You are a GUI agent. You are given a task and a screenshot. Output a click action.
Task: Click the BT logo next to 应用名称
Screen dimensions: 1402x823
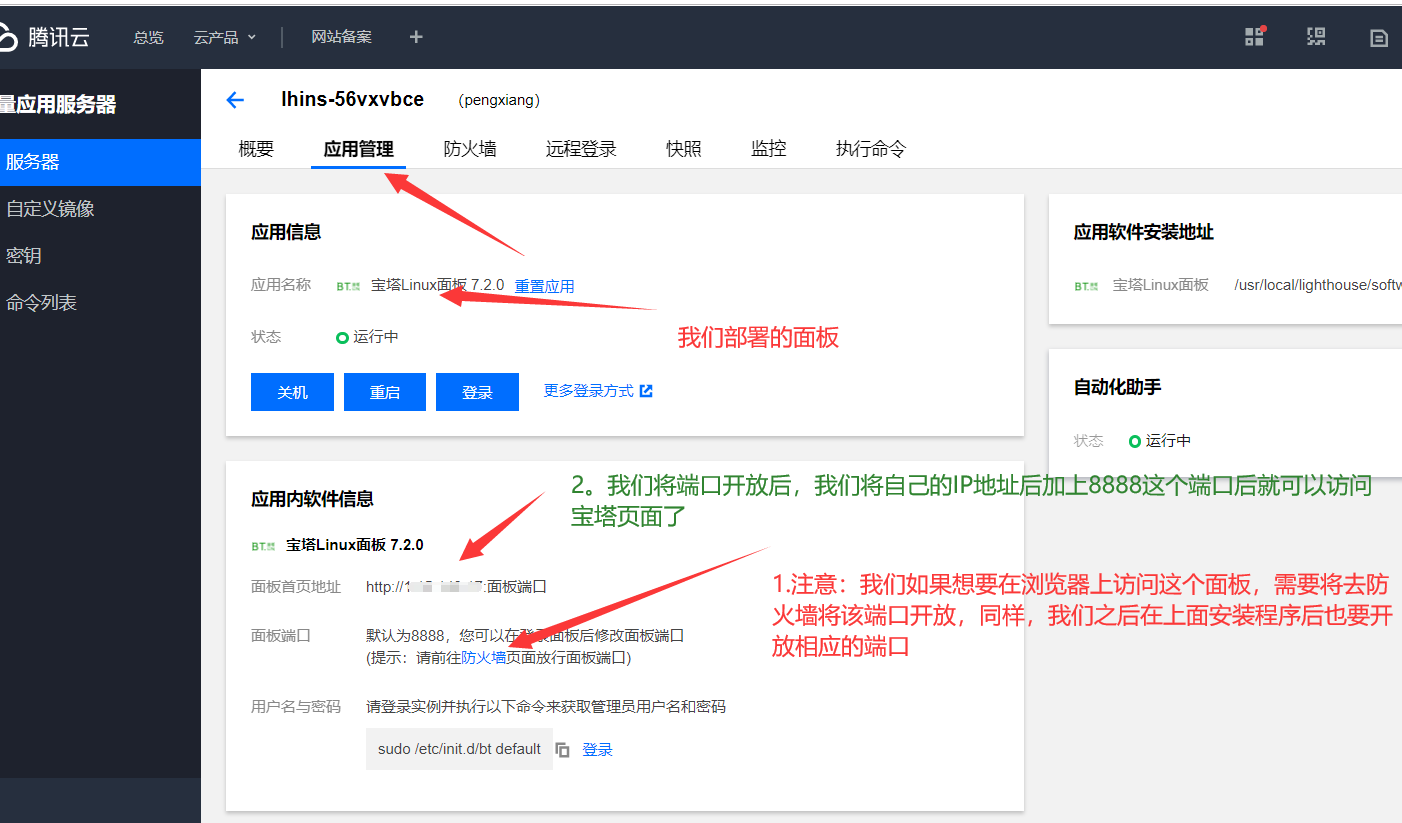coord(347,286)
